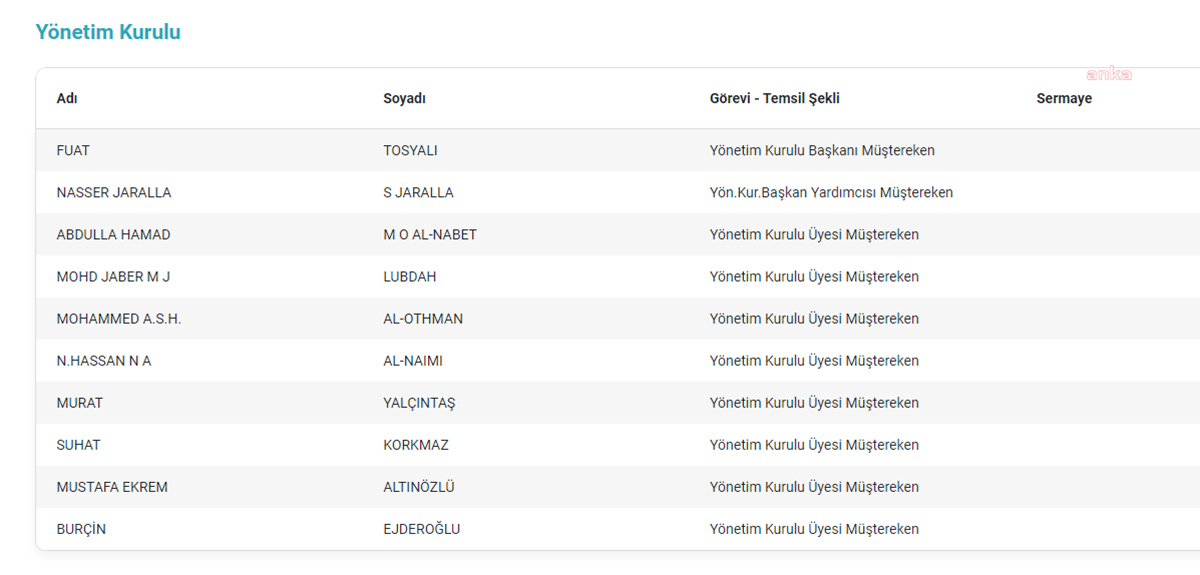Screen dimensions: 1200x575
Task: Click the role cell in BURÇİN's row
Action: coord(814,529)
